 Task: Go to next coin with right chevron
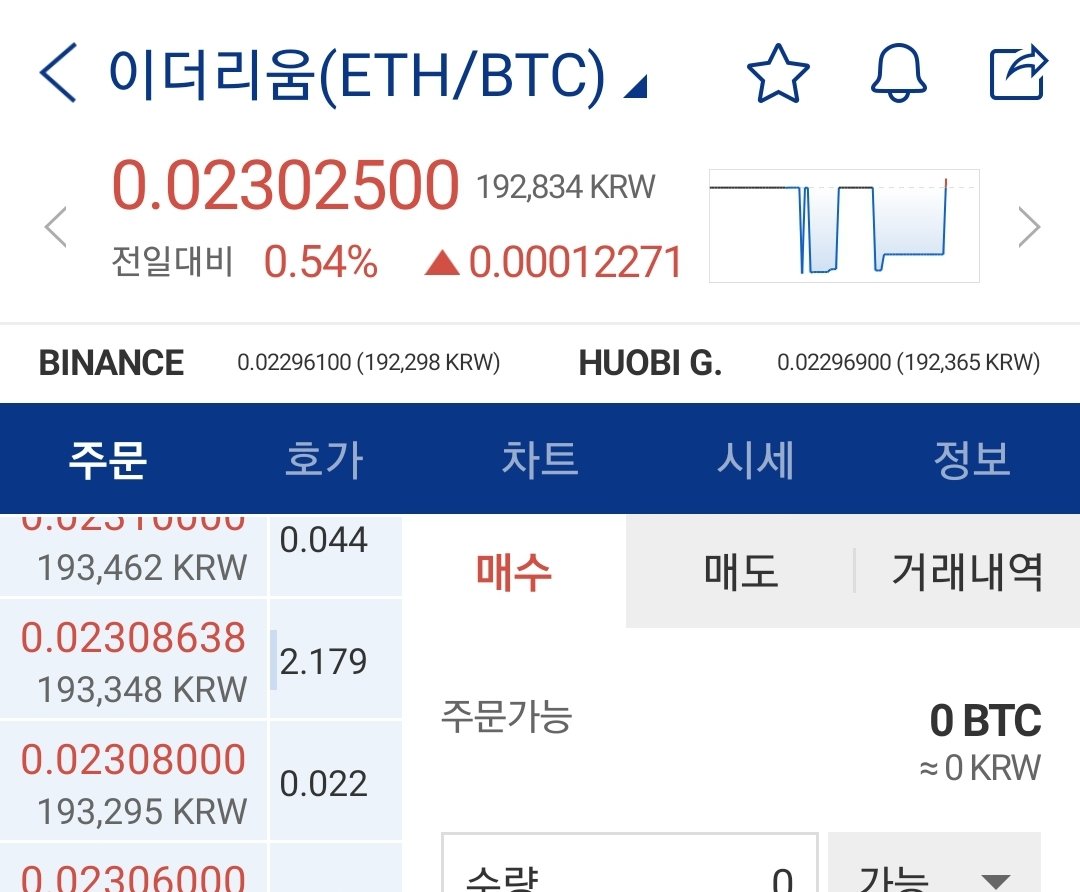1028,227
